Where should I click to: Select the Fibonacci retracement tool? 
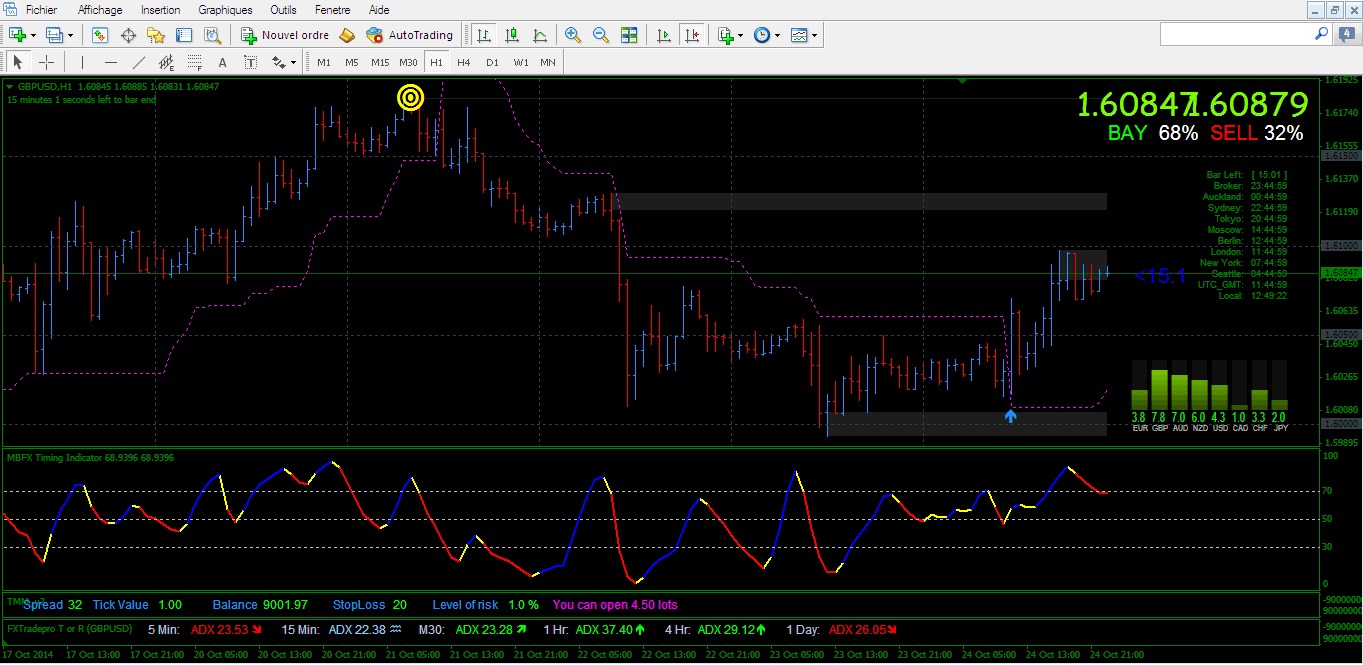tap(195, 62)
